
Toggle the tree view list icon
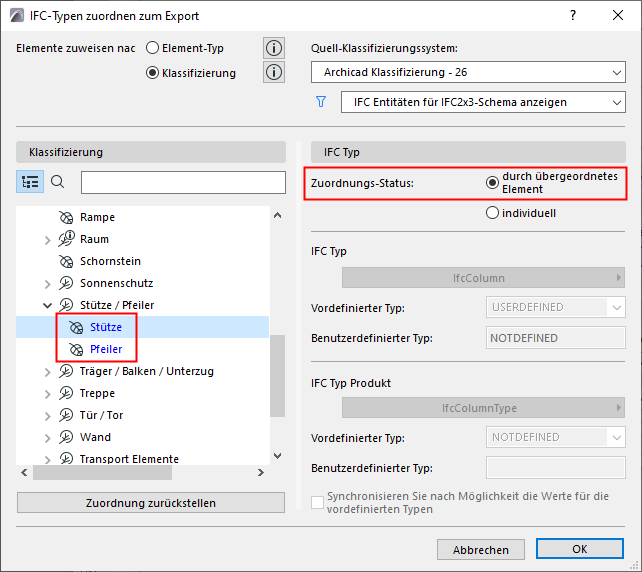click(30, 182)
